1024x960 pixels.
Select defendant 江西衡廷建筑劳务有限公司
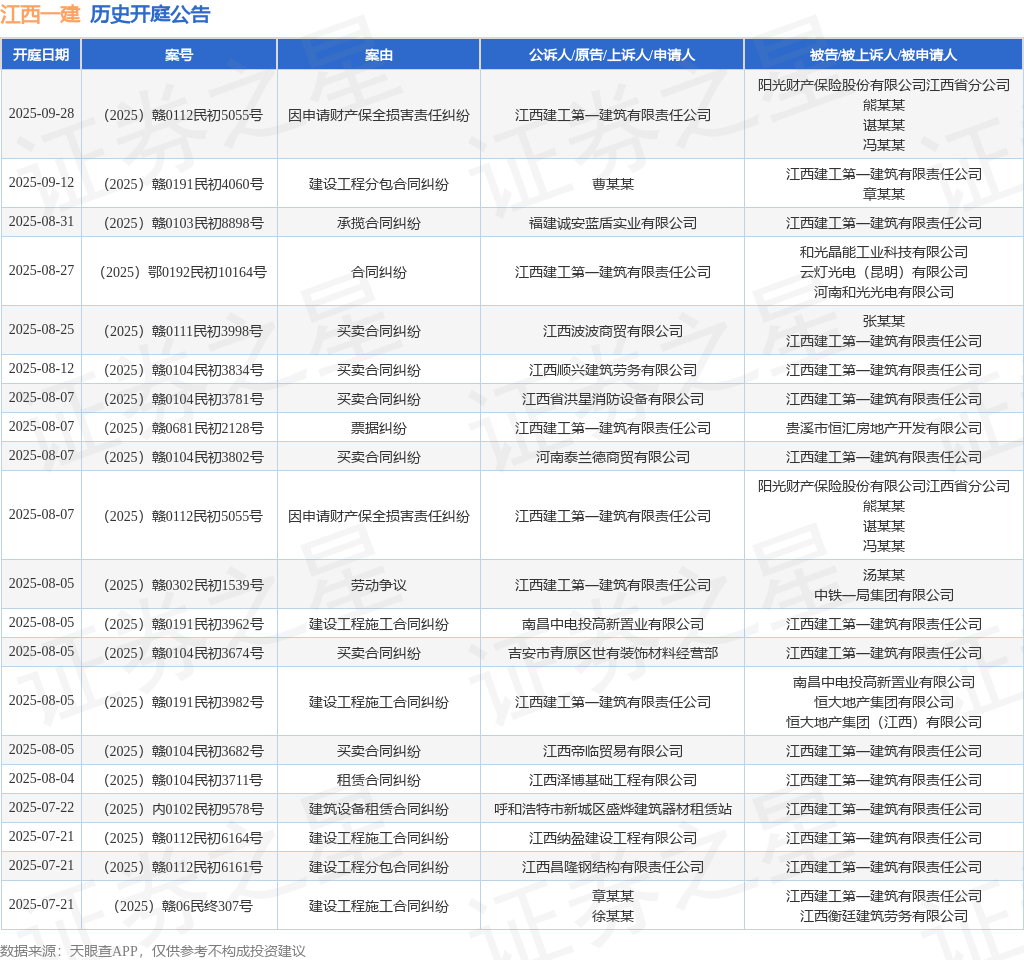[884, 916]
